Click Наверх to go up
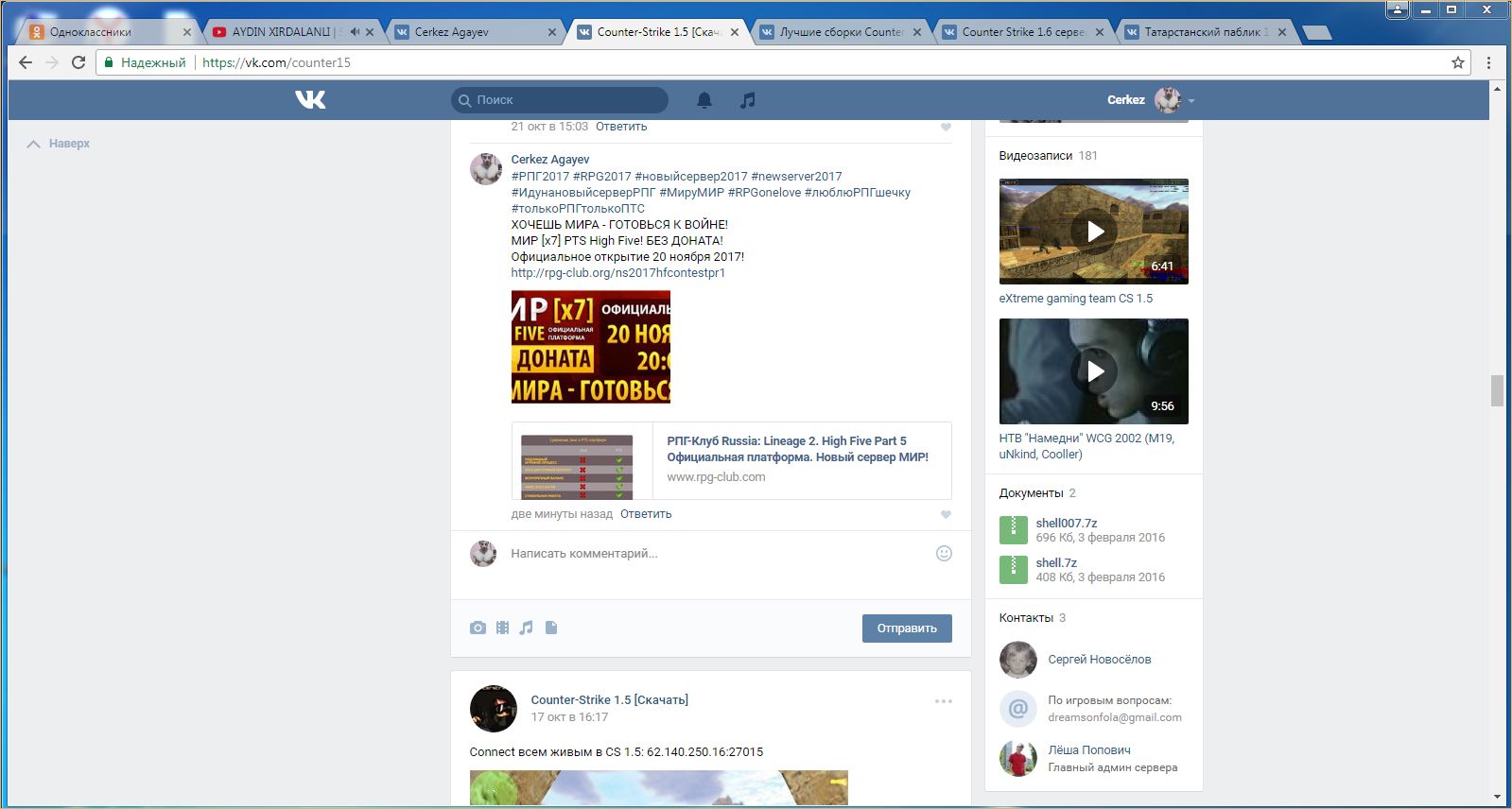1512x809 pixels. click(59, 144)
